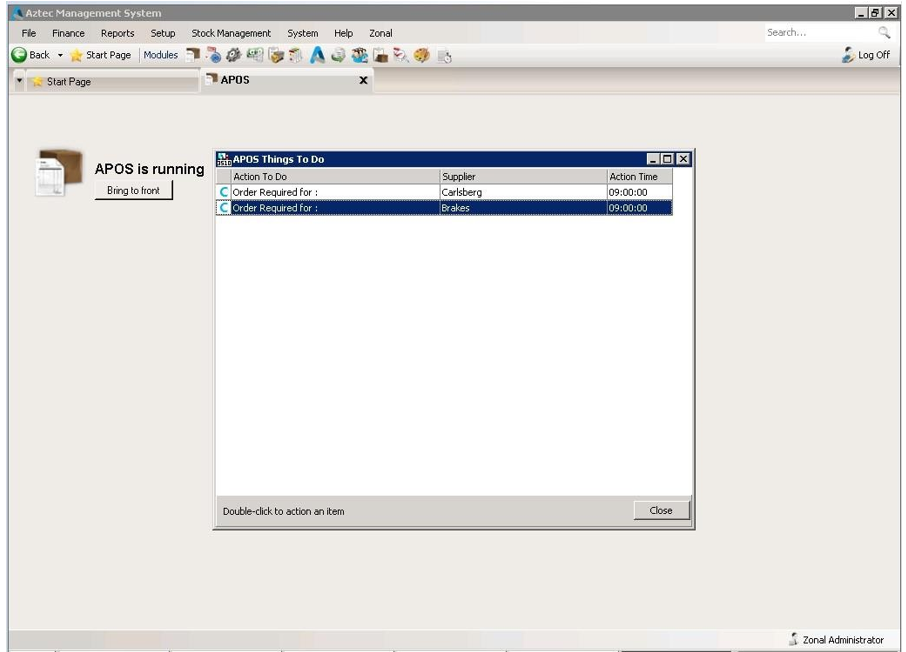The width and height of the screenshot is (906, 652).
Task: Click the gear module icon in toolbar
Action: 234,55
